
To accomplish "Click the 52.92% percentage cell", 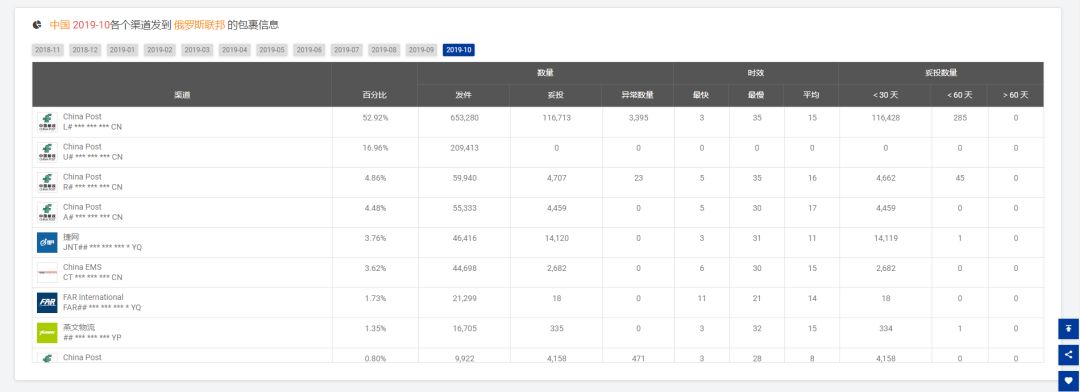I will [x=375, y=118].
